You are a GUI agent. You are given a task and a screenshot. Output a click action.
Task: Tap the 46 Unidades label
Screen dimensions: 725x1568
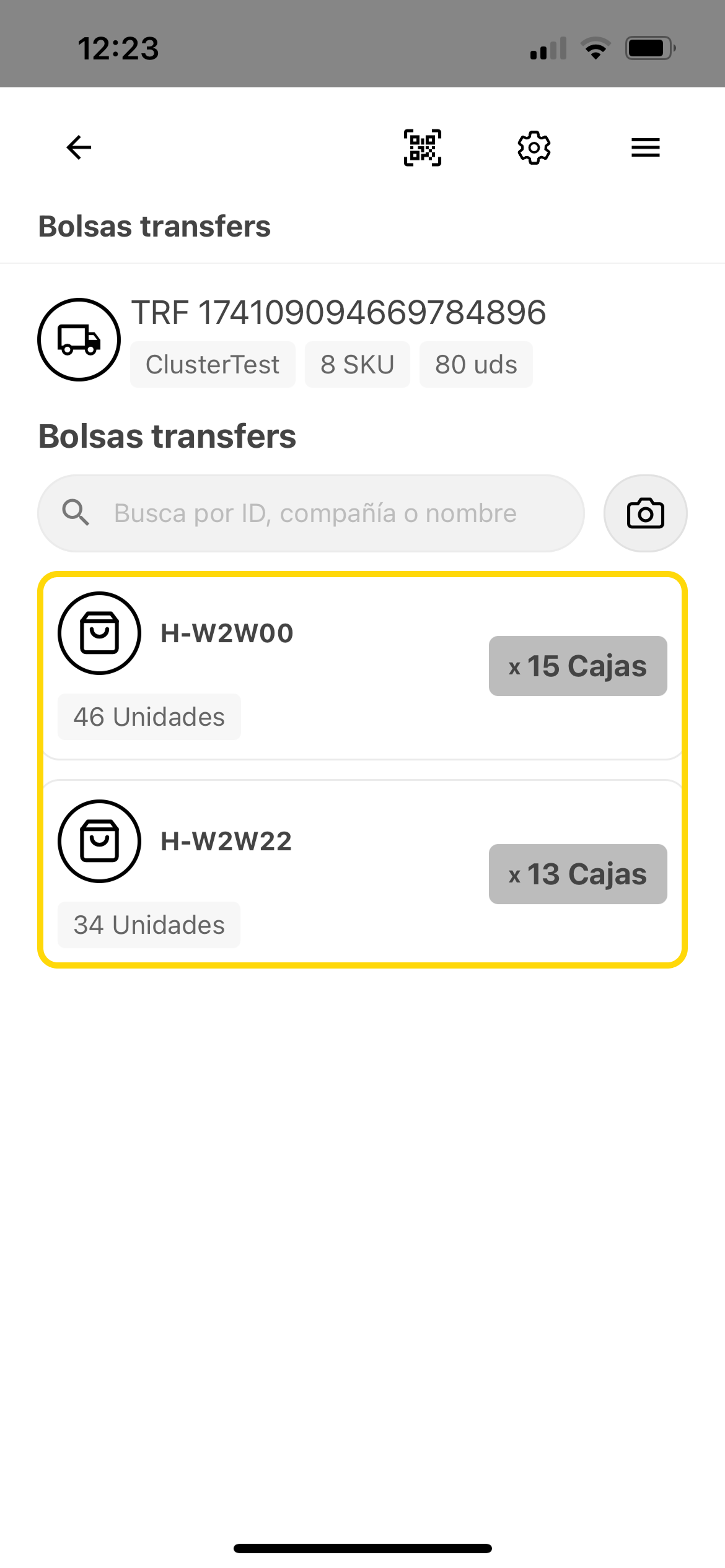(x=149, y=716)
